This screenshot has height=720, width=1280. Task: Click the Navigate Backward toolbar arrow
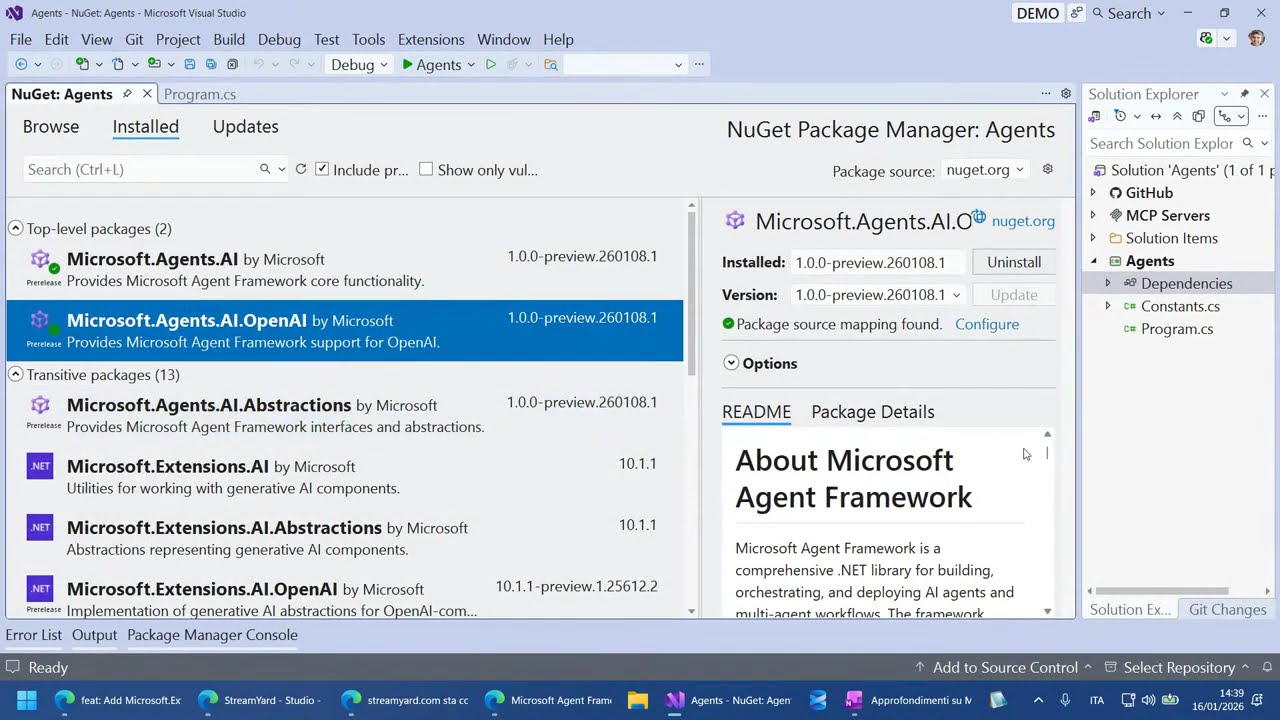tap(21, 64)
